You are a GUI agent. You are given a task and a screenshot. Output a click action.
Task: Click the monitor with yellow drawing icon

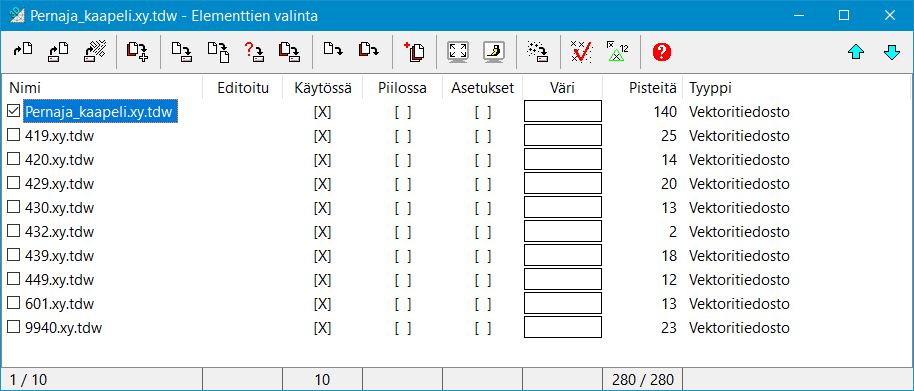[494, 52]
